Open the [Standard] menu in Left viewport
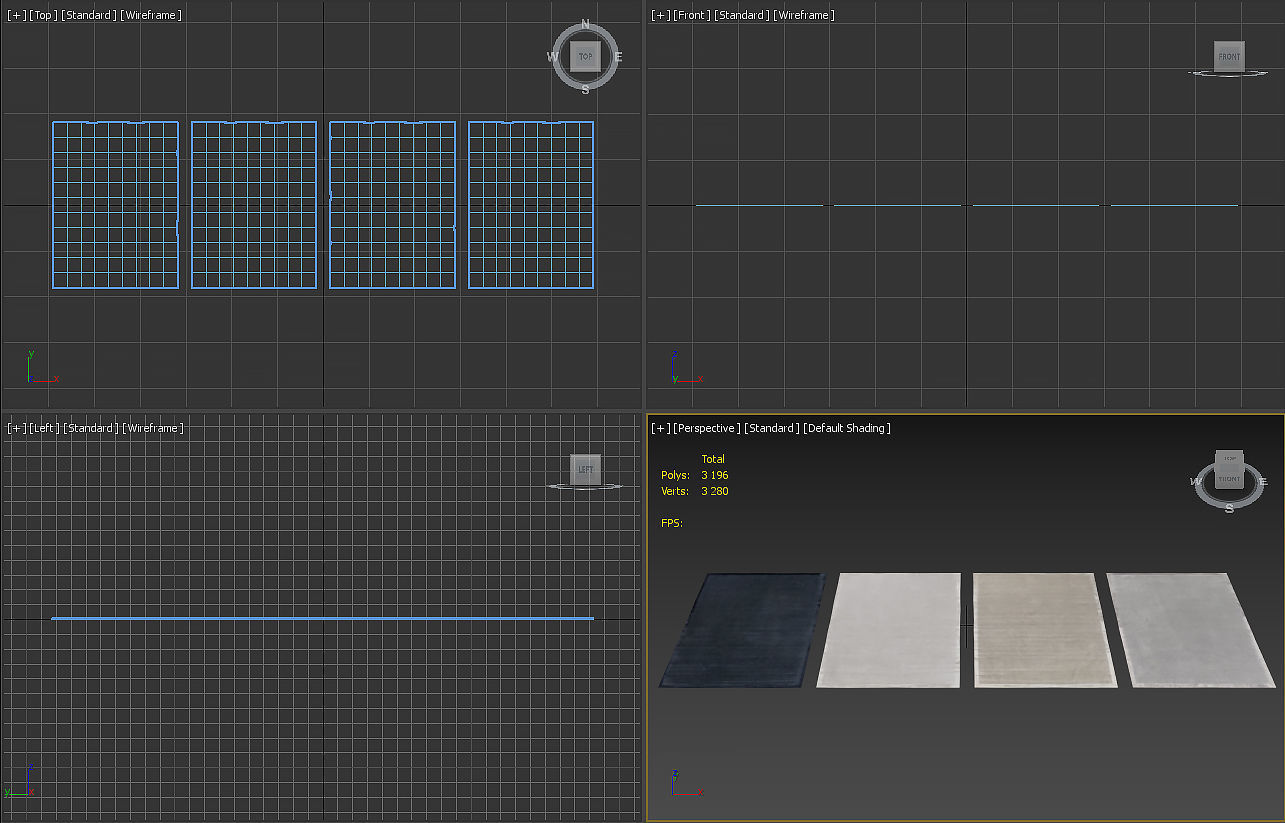The width and height of the screenshot is (1285, 823). [x=89, y=428]
